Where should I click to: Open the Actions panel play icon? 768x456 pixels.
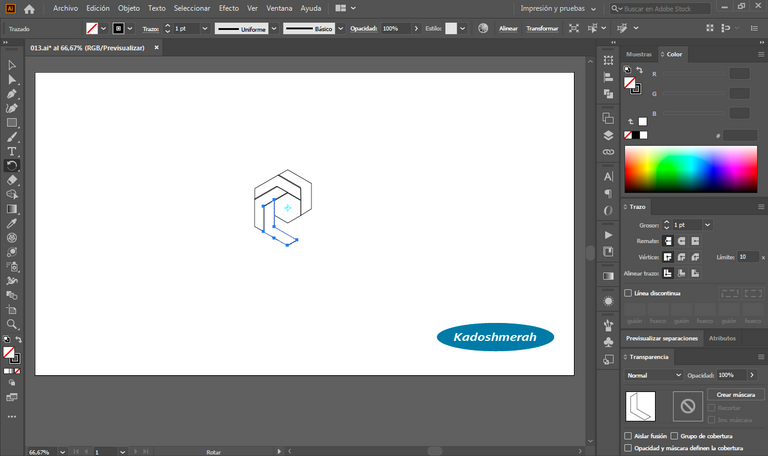pyautogui.click(x=608, y=235)
